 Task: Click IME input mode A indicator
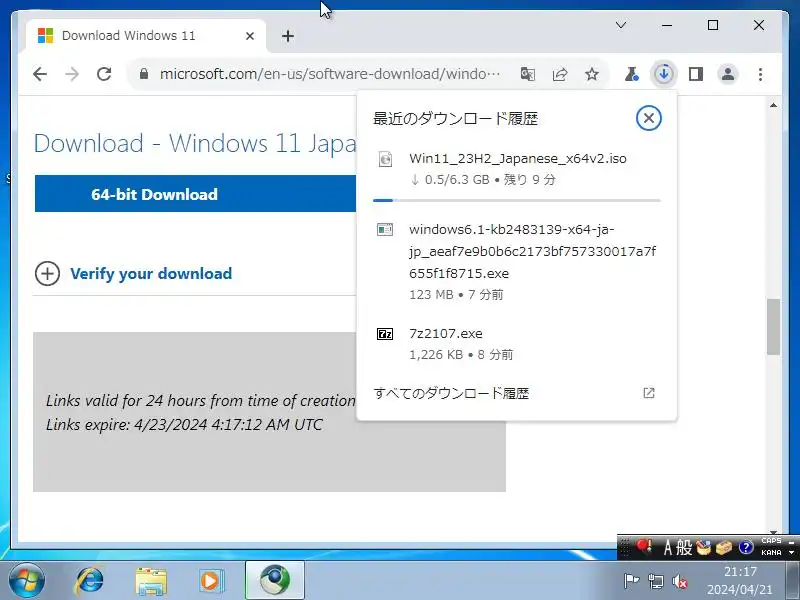[668, 547]
